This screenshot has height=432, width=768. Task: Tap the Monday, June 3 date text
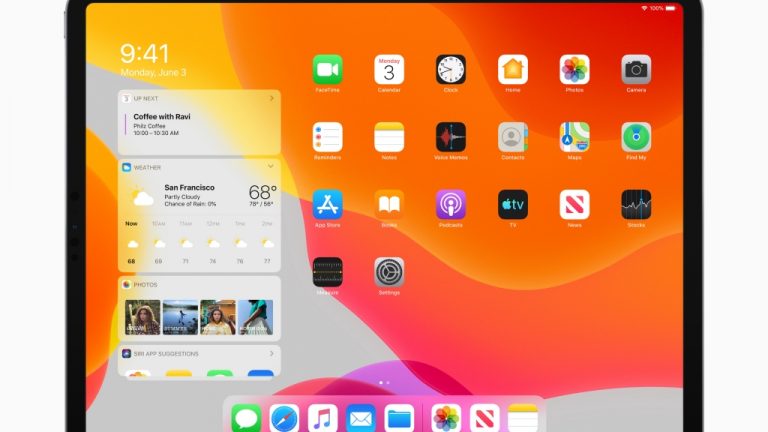(153, 72)
